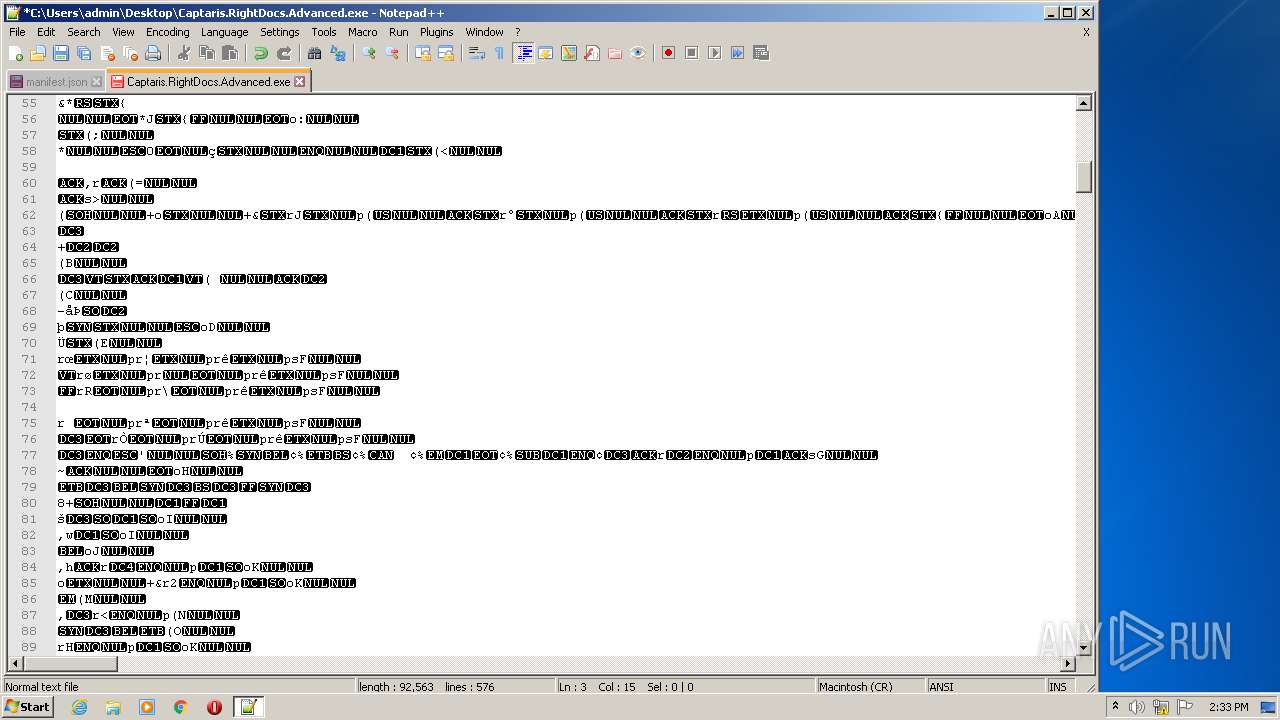
Task: Zoom out of the text
Action: tap(392, 53)
